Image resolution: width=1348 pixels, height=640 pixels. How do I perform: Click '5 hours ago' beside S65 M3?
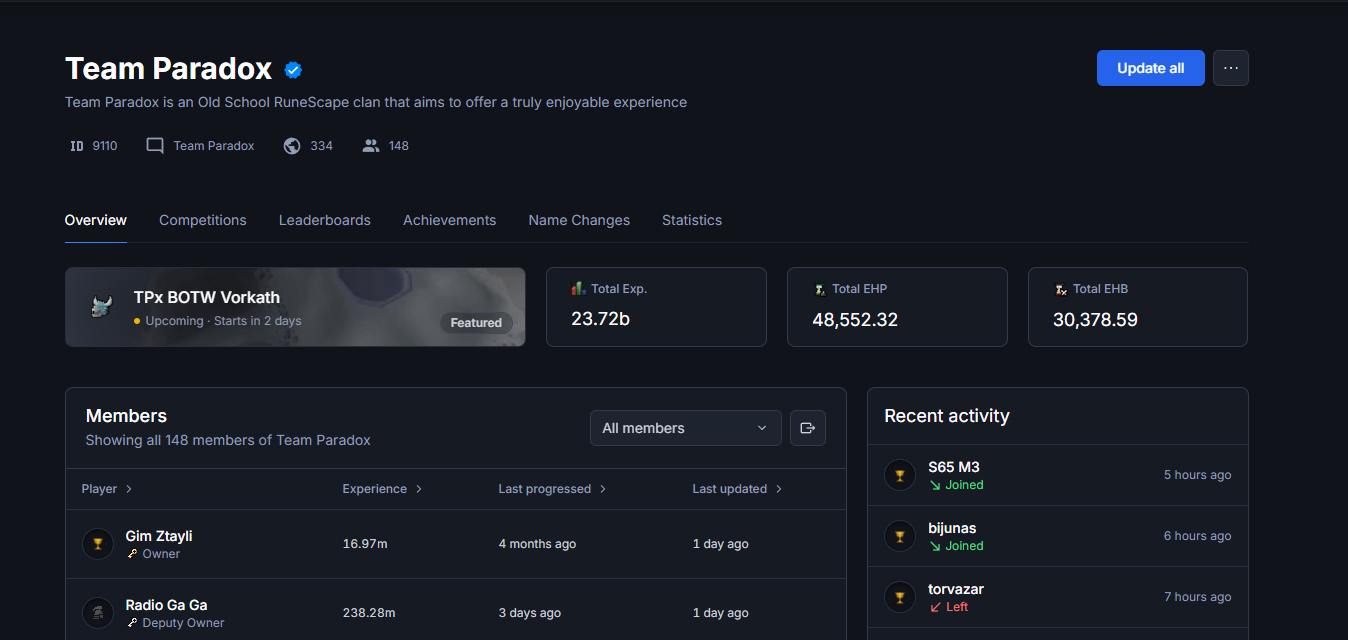pos(1198,475)
